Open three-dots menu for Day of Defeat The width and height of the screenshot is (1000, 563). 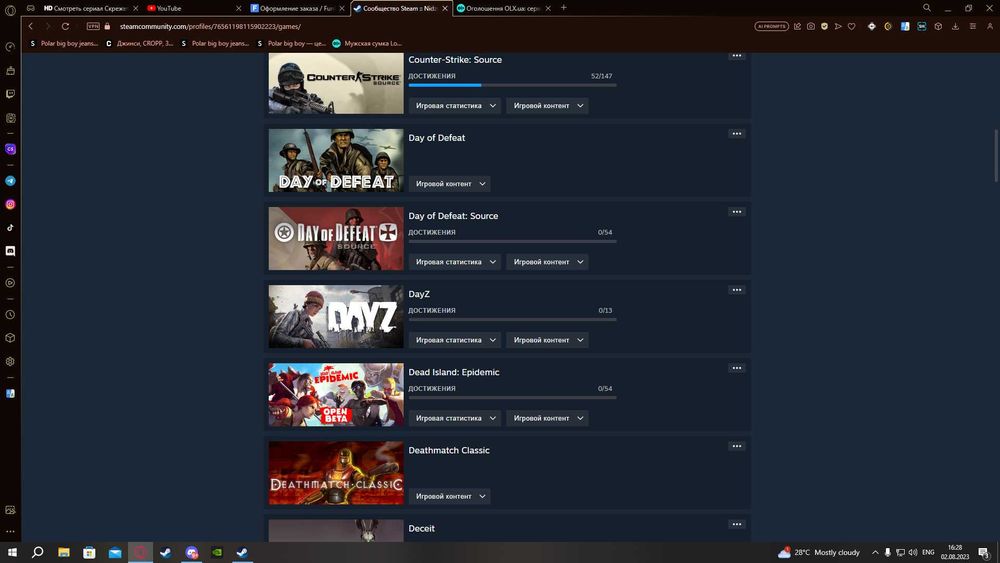pyautogui.click(x=737, y=134)
